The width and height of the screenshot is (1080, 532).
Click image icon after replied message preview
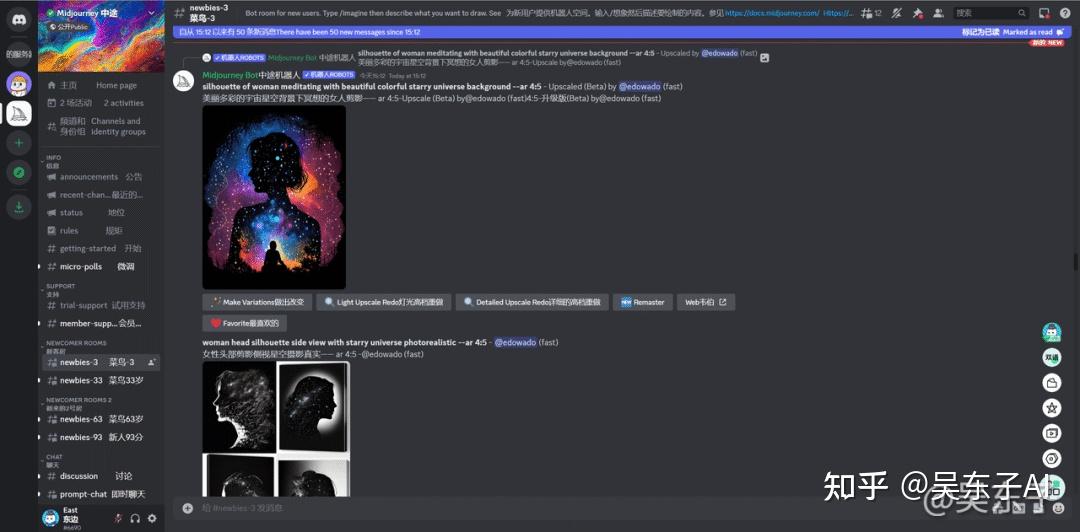point(765,58)
